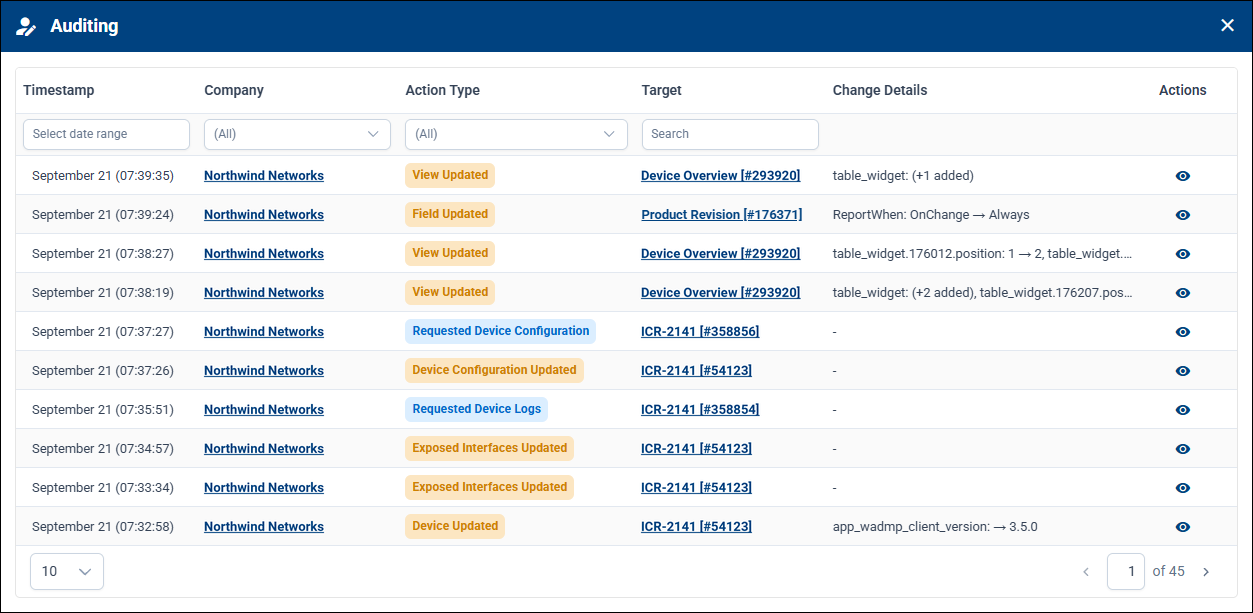
Task: Click the Field Updated badge
Action: pos(450,214)
